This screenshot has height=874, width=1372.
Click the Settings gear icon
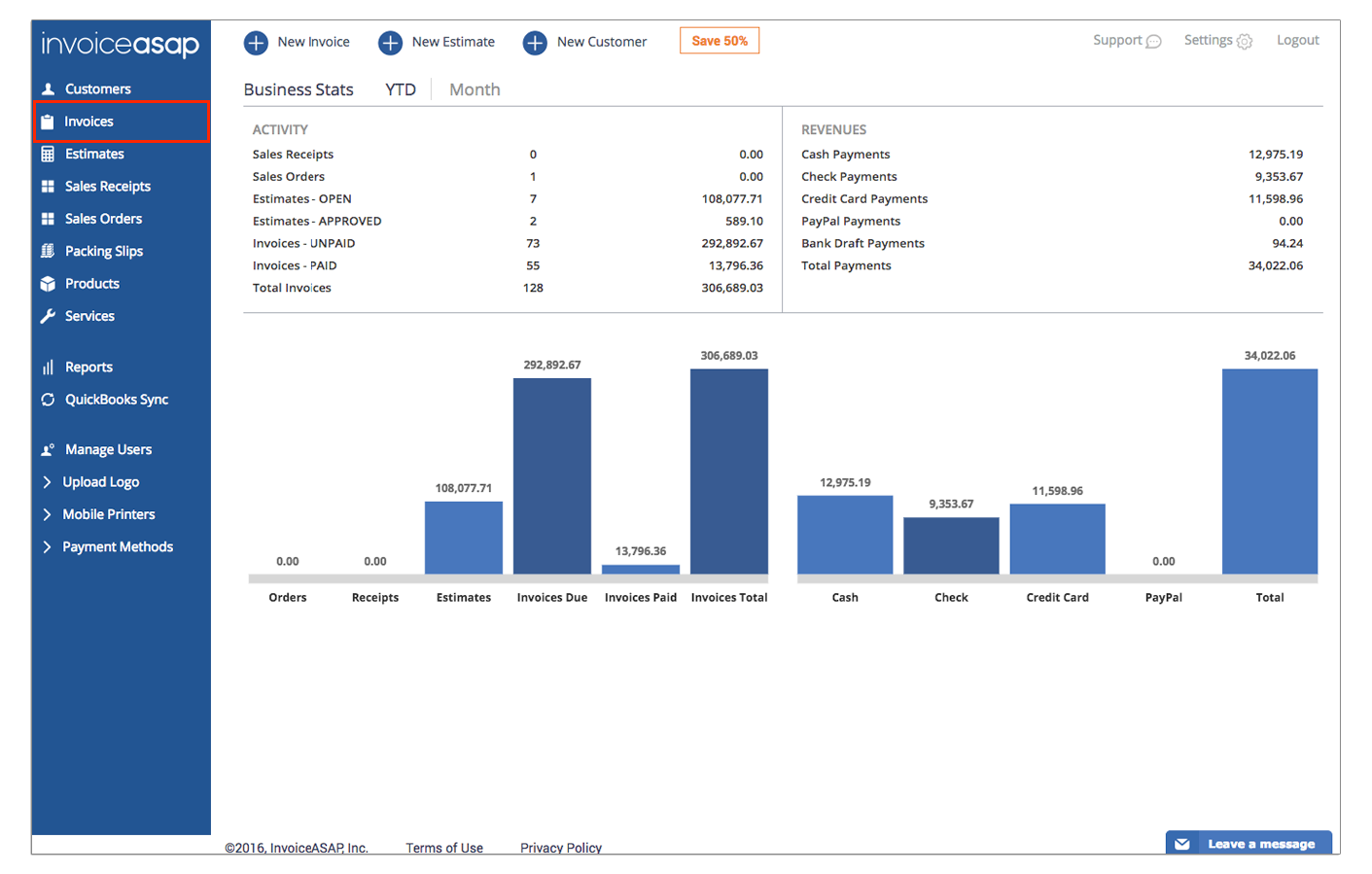click(1245, 42)
